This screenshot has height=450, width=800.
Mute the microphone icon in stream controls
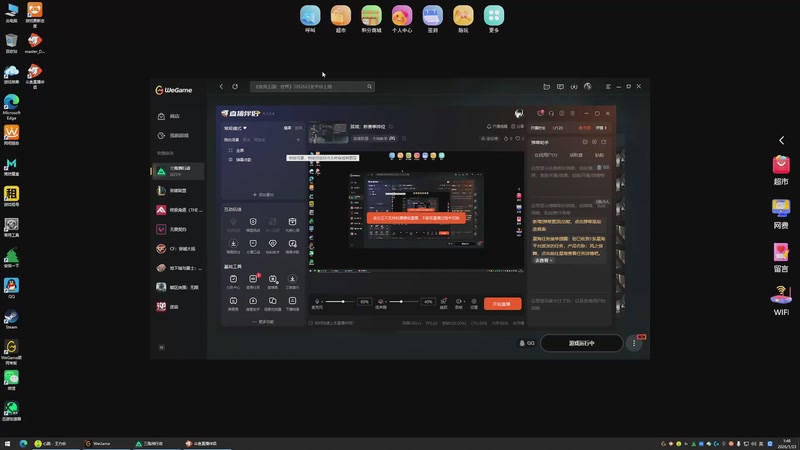pos(317,302)
